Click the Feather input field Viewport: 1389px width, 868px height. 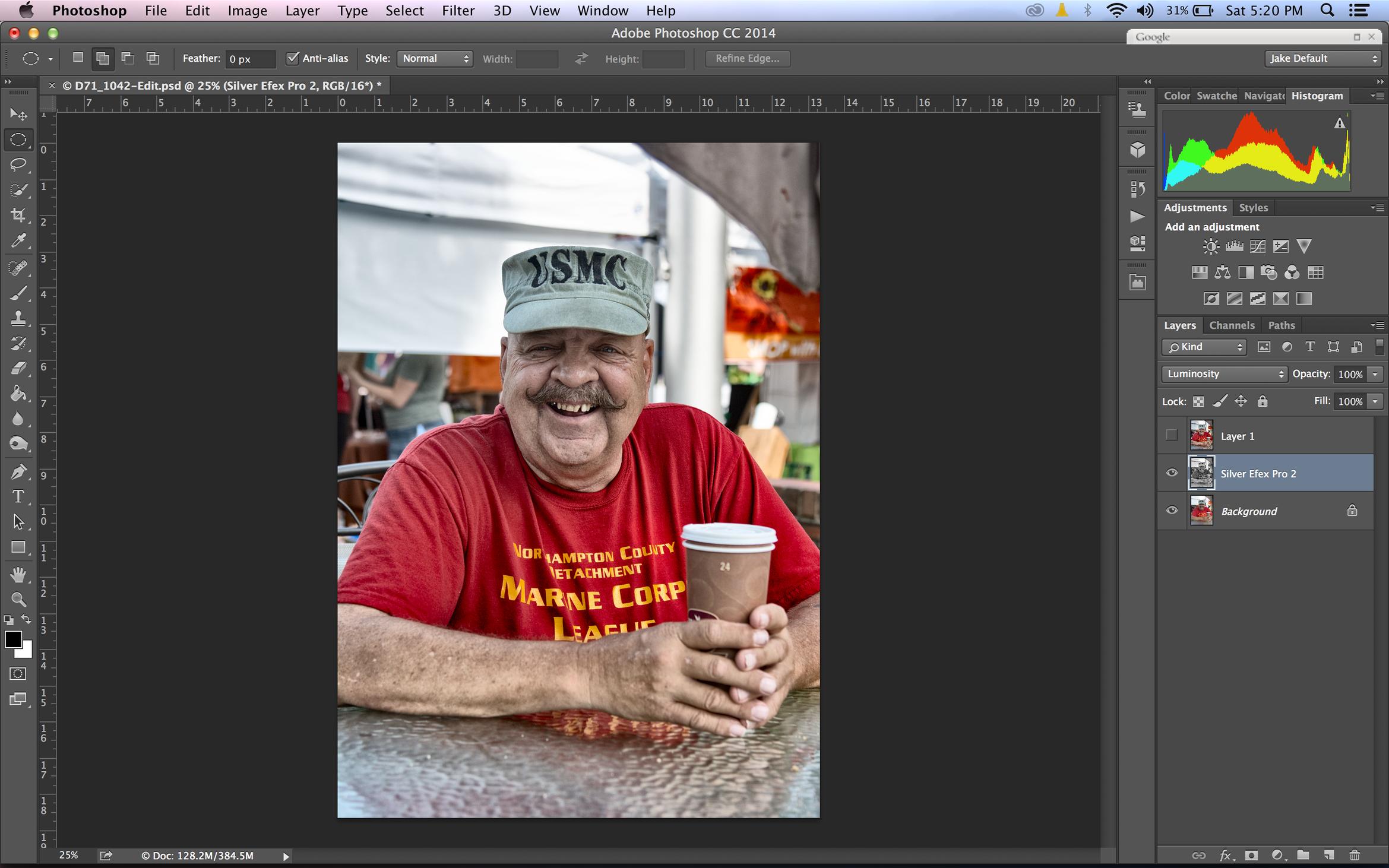click(x=250, y=59)
